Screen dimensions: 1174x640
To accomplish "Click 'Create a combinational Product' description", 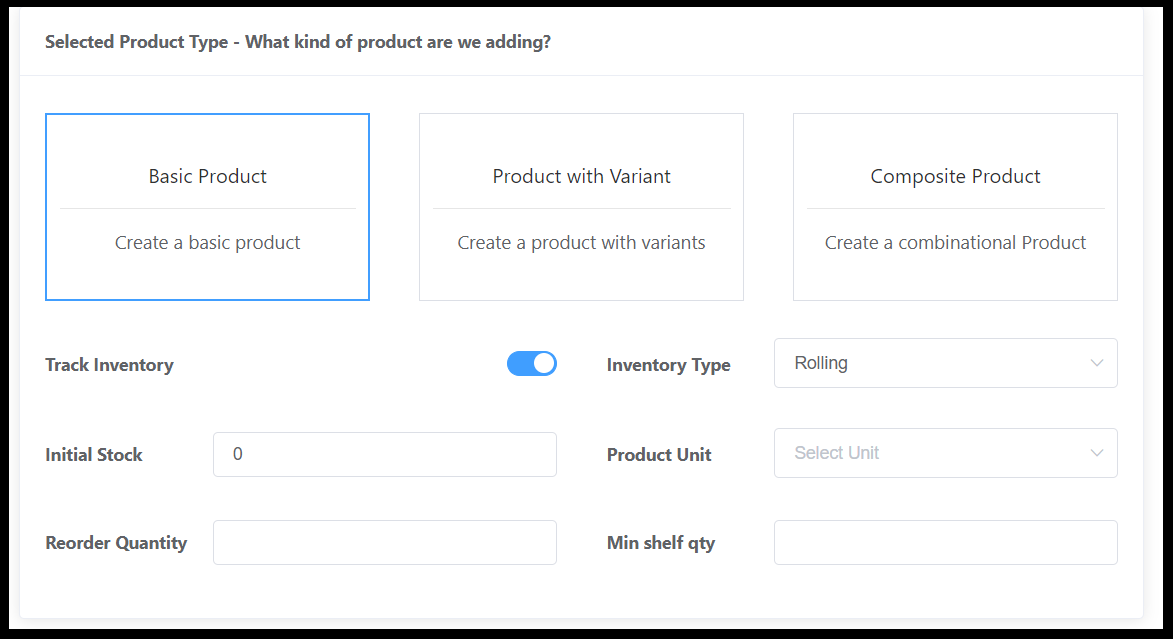I will pos(954,242).
